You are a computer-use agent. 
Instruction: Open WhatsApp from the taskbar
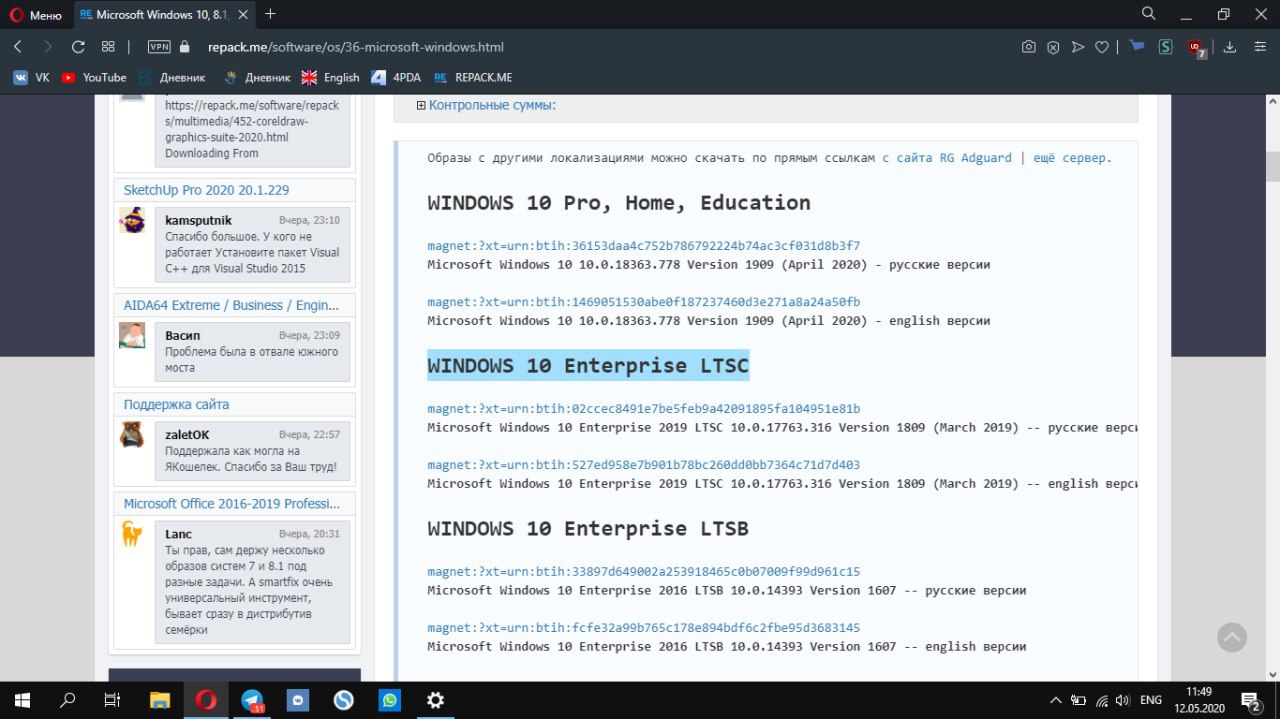[x=389, y=700]
